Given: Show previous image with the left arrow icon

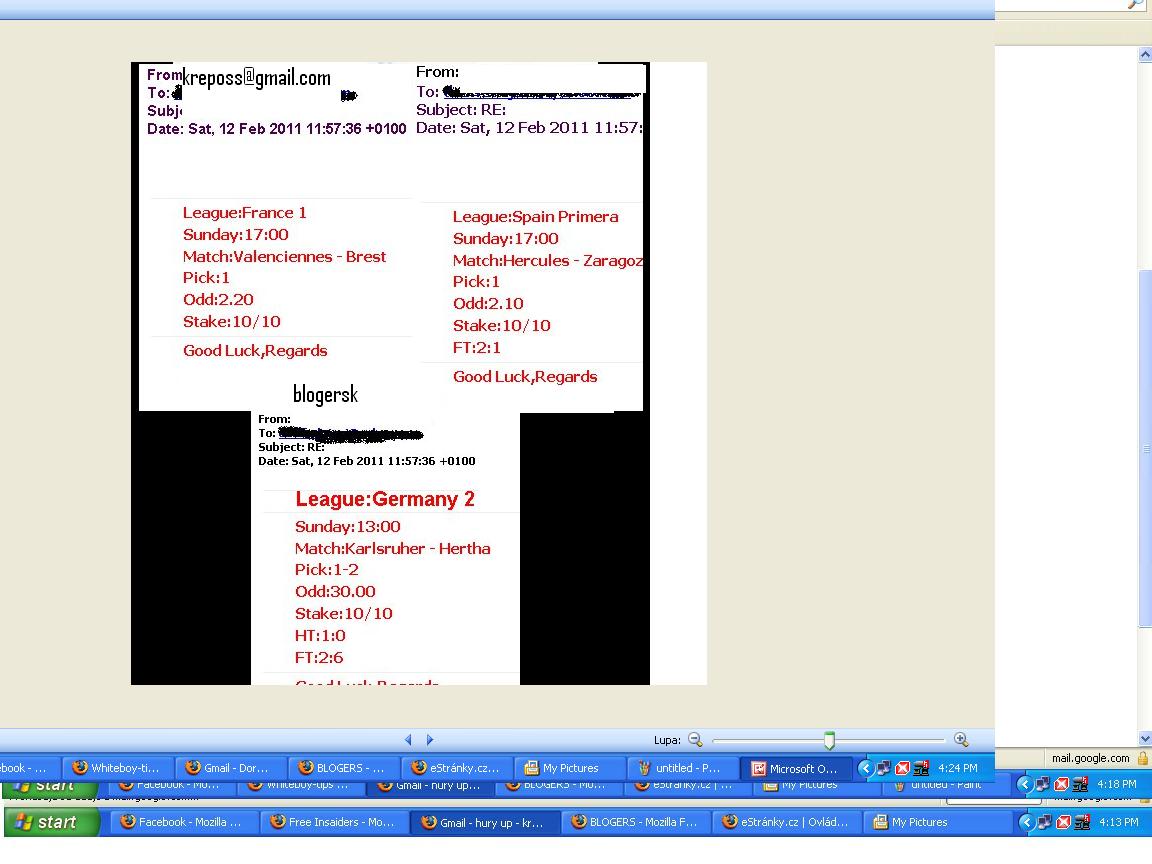Looking at the screenshot, I should (x=408, y=739).
